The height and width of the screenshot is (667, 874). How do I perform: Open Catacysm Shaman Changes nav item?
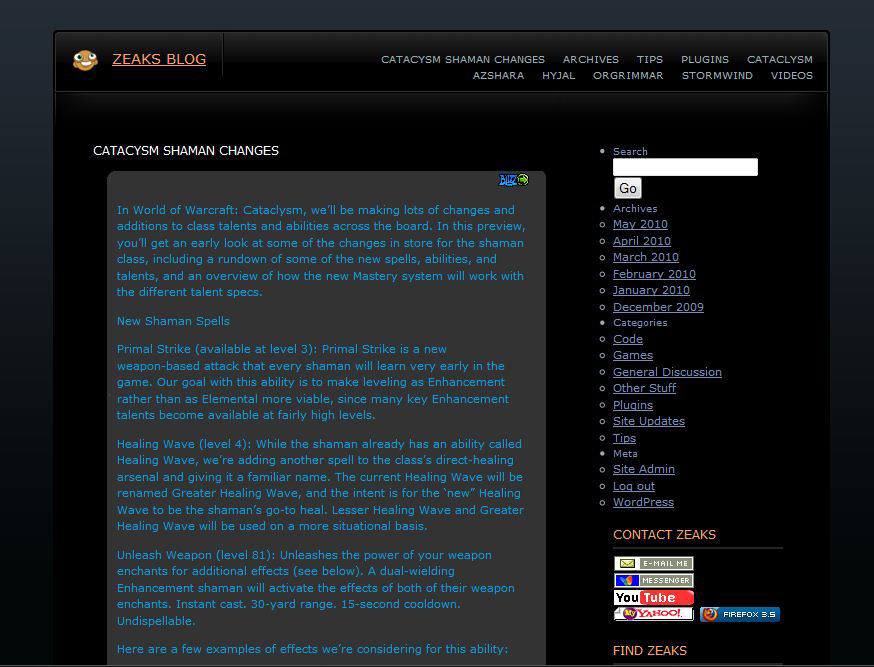click(463, 60)
